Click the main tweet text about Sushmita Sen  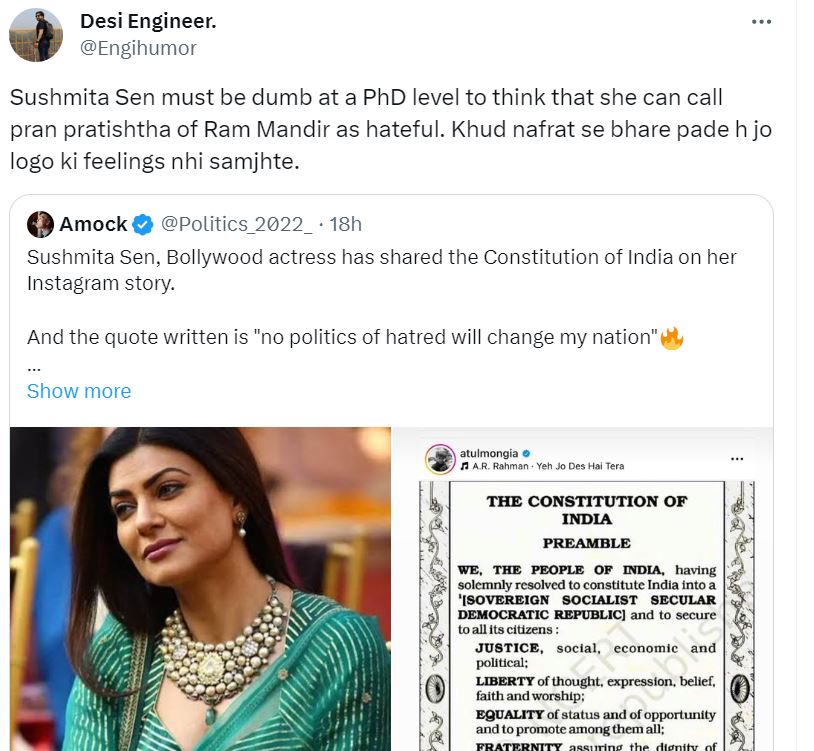[x=390, y=130]
